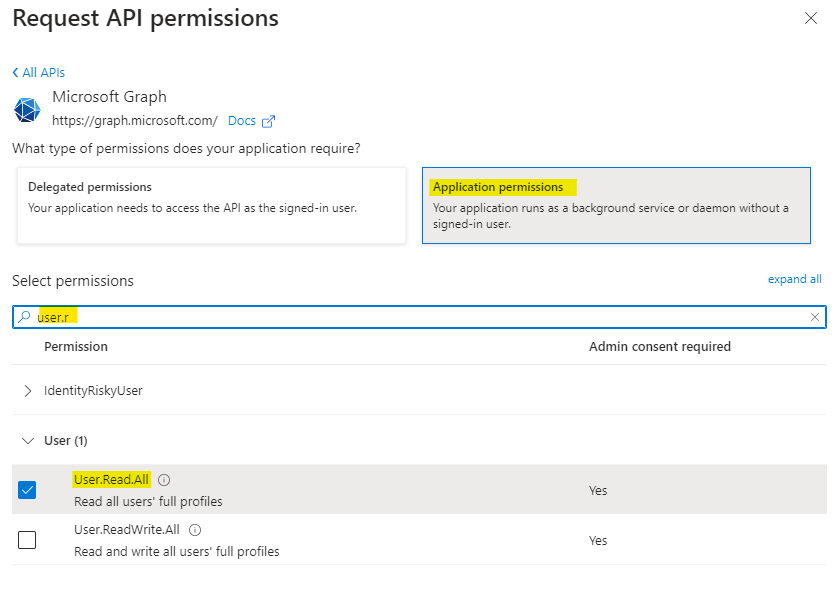
Task: Clear the permissions search box
Action: (815, 317)
